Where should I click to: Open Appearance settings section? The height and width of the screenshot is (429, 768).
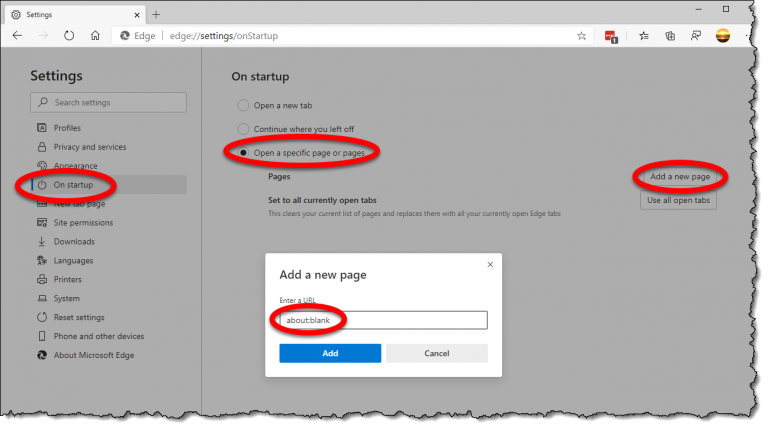[75, 166]
